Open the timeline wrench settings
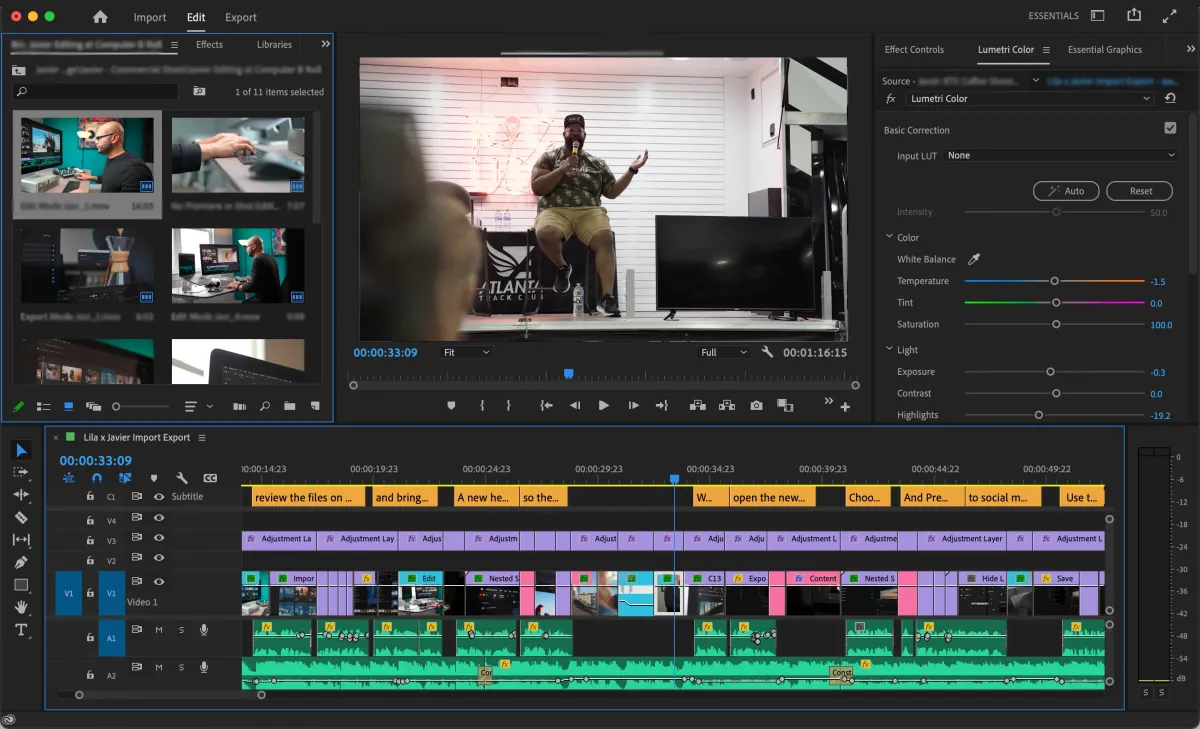This screenshot has width=1200, height=729. 182,478
